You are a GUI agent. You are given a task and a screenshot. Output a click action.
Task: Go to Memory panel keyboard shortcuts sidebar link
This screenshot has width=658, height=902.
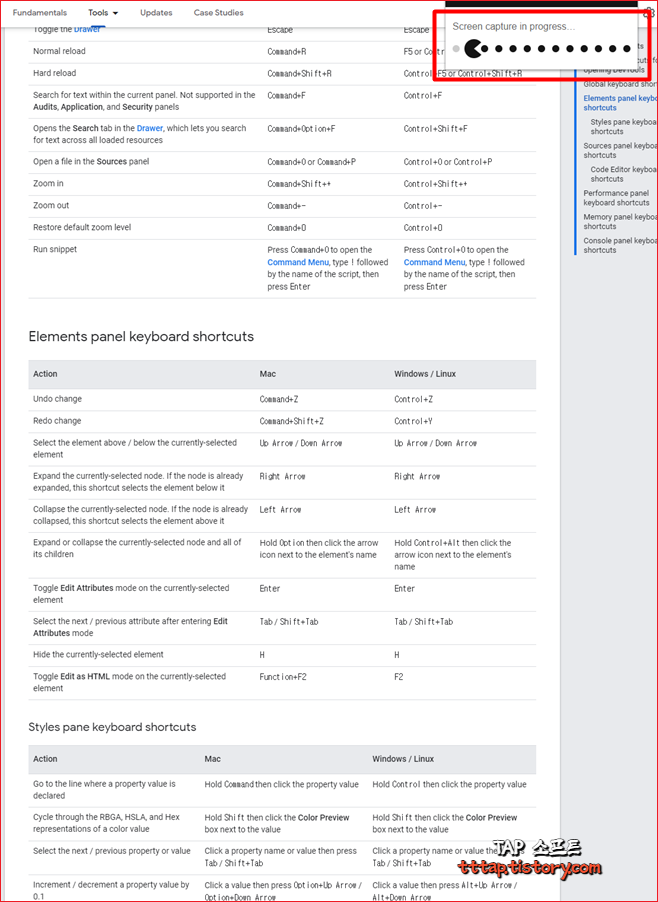click(x=620, y=221)
